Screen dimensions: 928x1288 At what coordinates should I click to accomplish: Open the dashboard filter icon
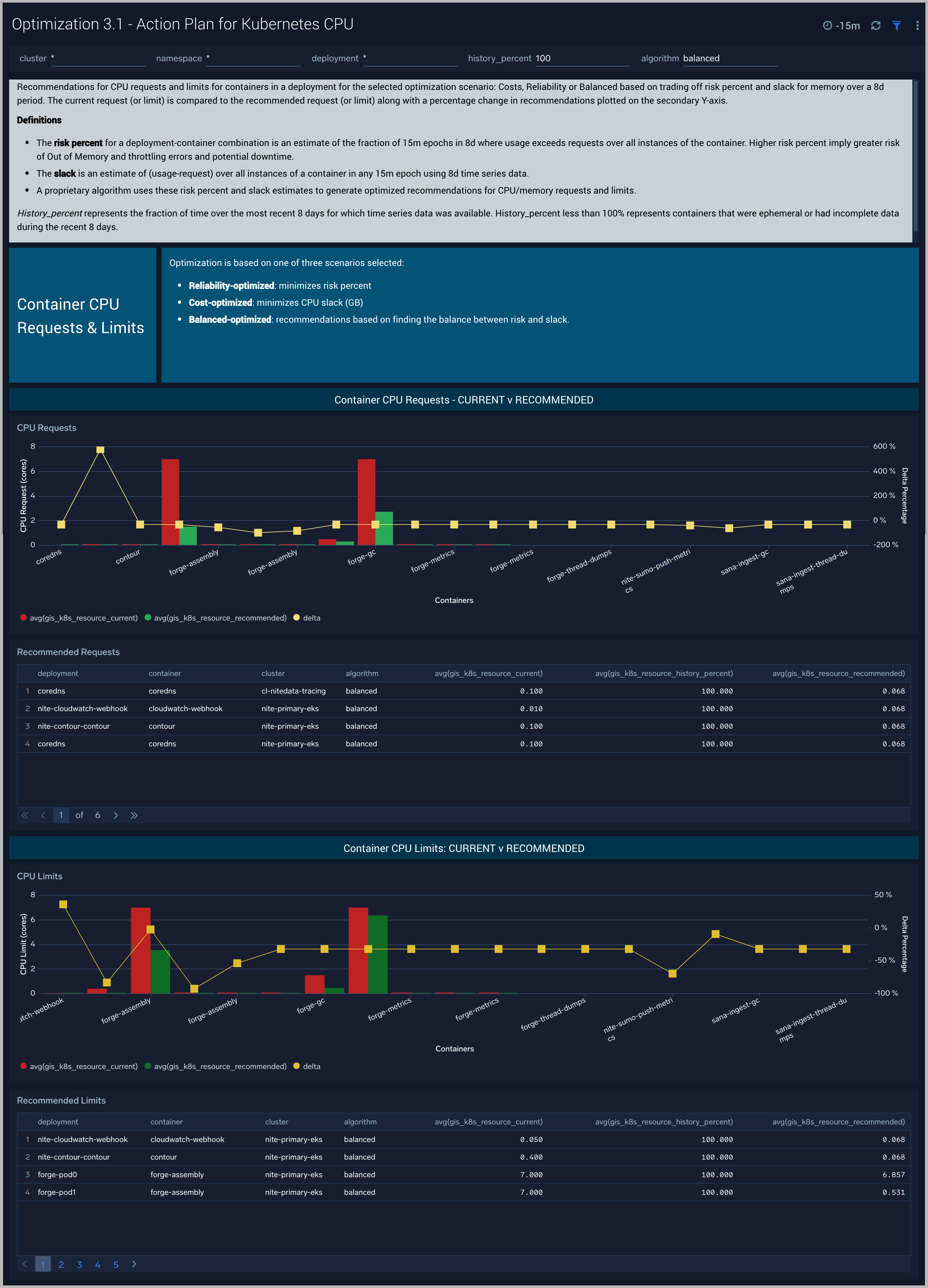(896, 25)
